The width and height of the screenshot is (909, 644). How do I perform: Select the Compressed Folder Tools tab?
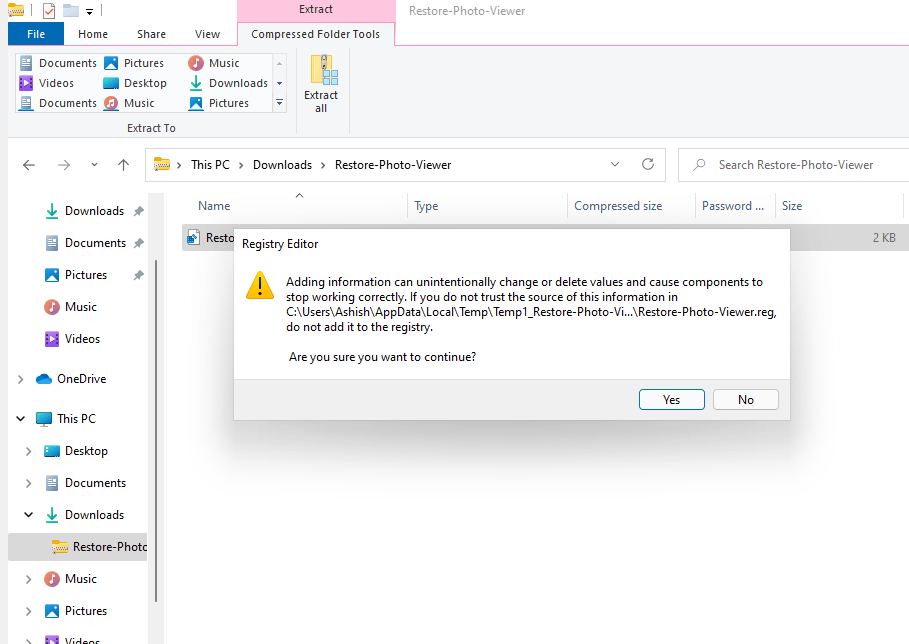coord(315,34)
